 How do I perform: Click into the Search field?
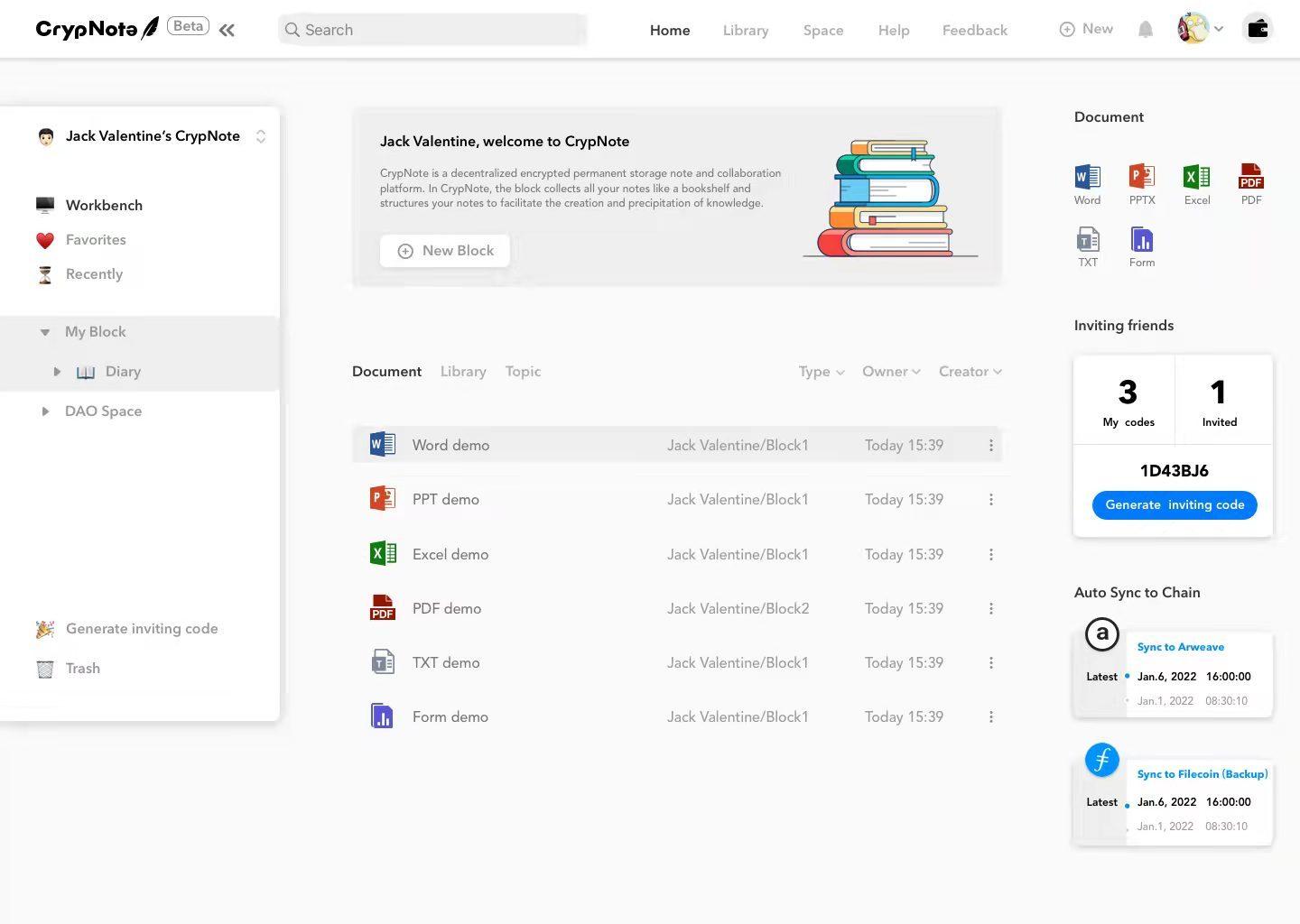(x=433, y=30)
